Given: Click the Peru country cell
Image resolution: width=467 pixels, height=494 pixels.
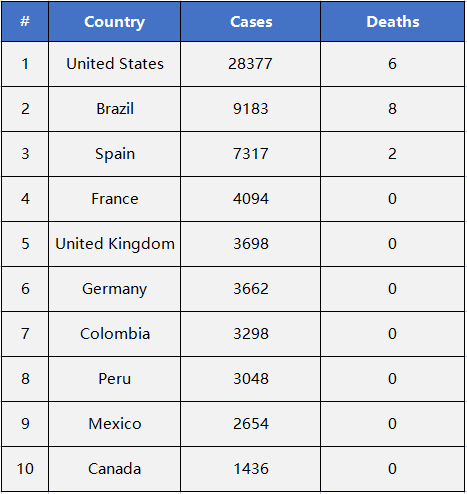Looking at the screenshot, I should (114, 379).
